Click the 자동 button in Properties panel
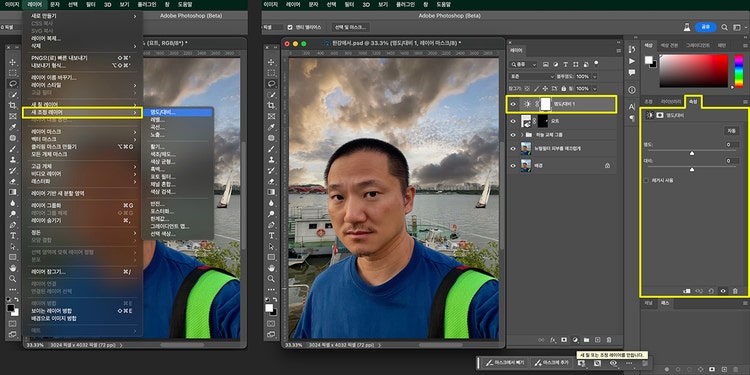 tap(731, 130)
